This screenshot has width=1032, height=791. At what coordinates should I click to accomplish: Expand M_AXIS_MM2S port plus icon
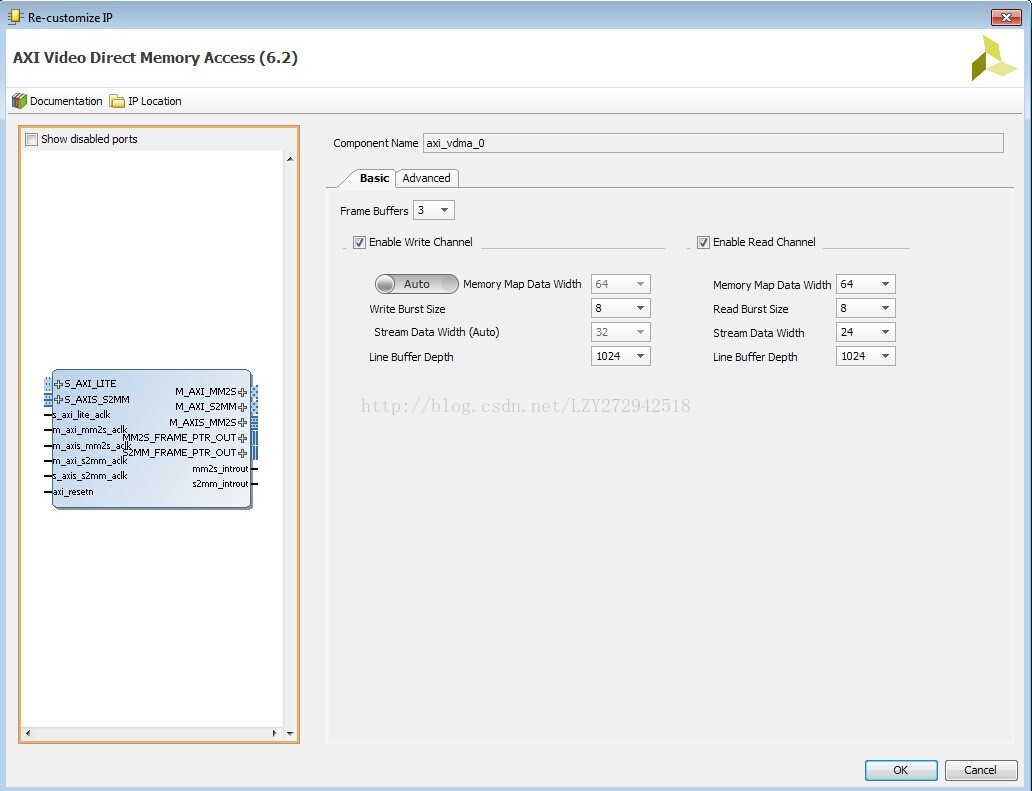[242, 422]
